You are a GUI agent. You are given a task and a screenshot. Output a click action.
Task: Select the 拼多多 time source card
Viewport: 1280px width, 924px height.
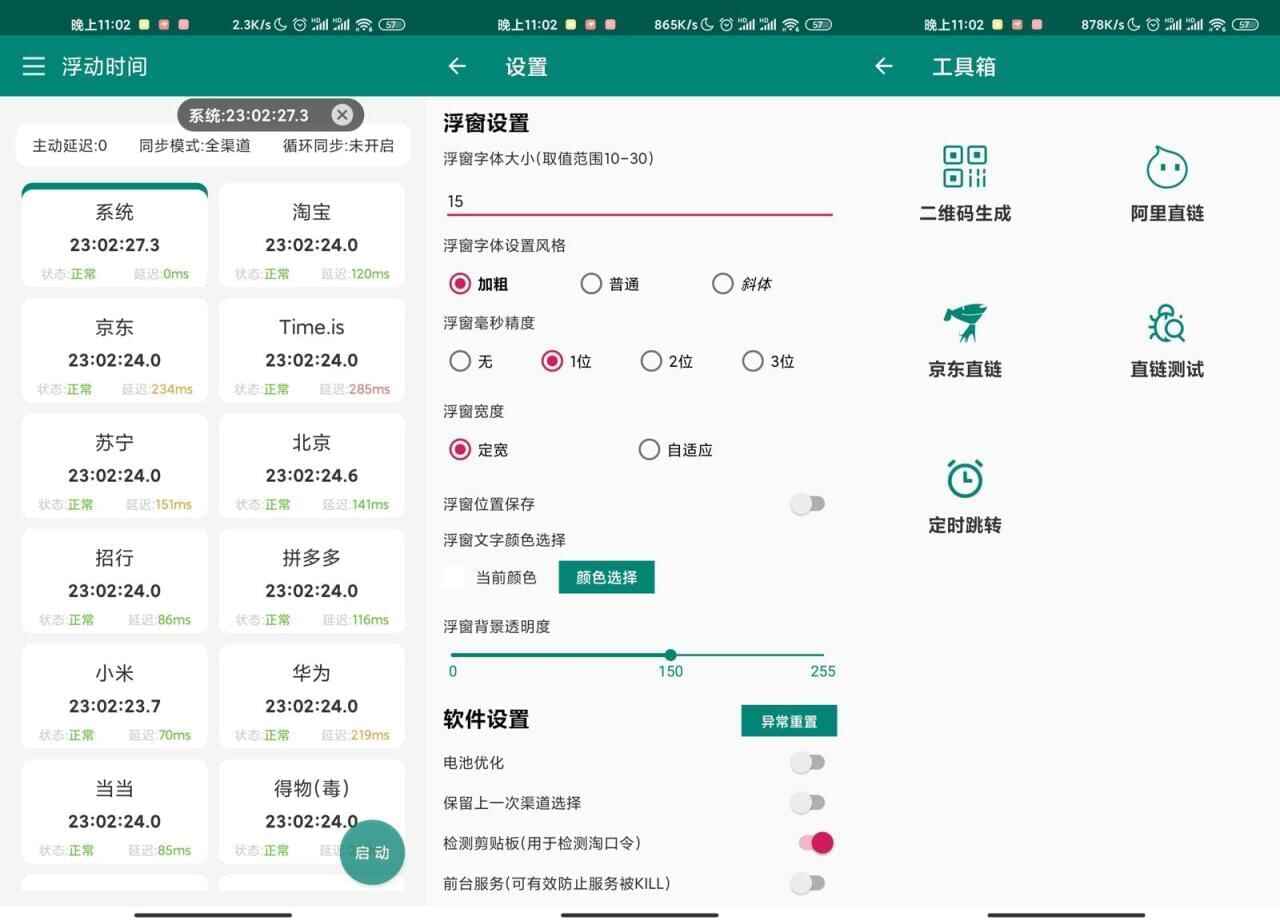click(x=311, y=581)
